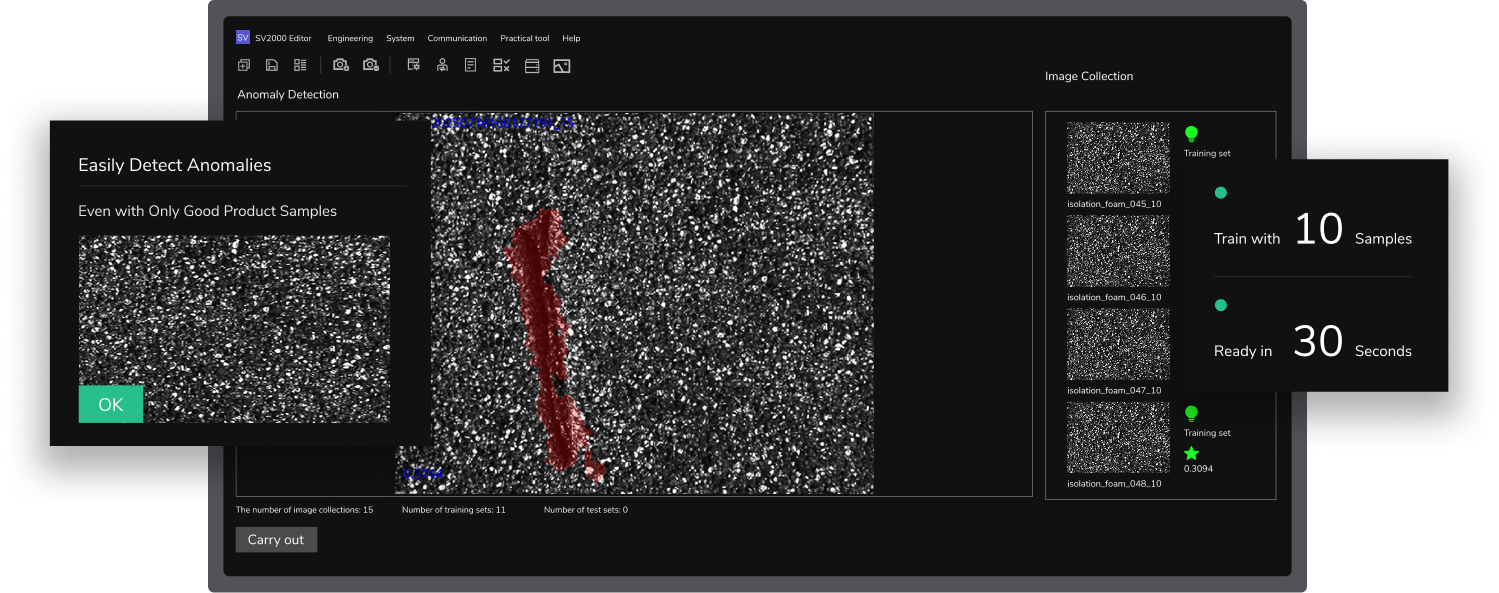
Task: Click the user account toolbar icon
Action: [442, 66]
